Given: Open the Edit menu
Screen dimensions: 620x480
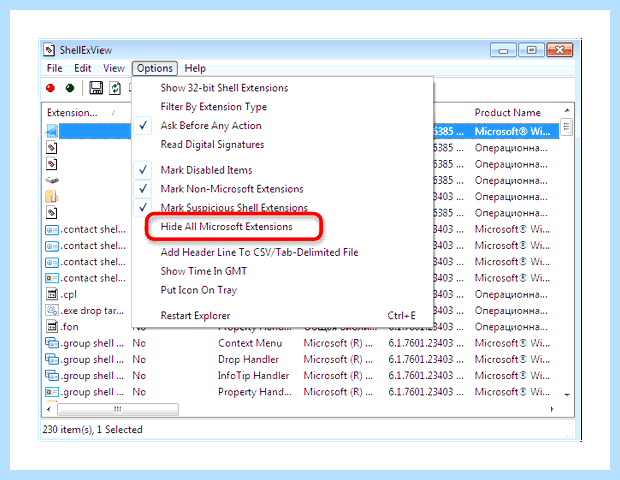Looking at the screenshot, I should (83, 68).
